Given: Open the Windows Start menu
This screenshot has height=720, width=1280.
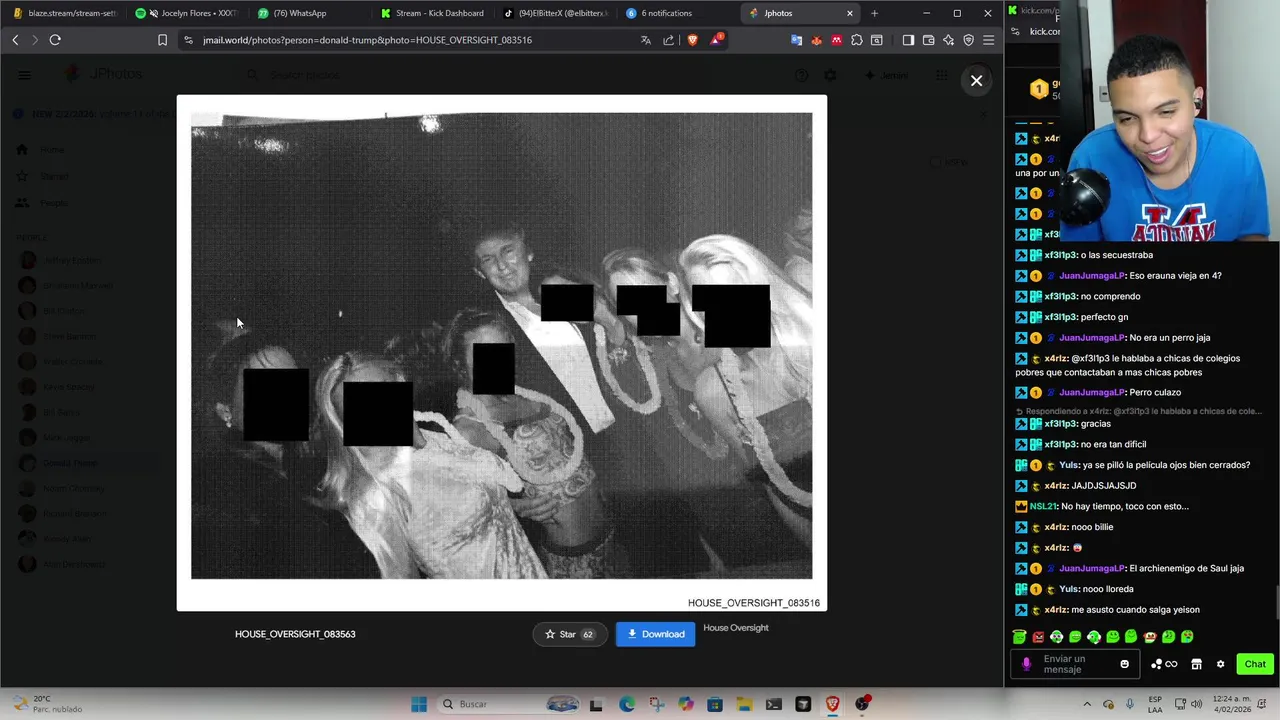Looking at the screenshot, I should click(x=419, y=704).
